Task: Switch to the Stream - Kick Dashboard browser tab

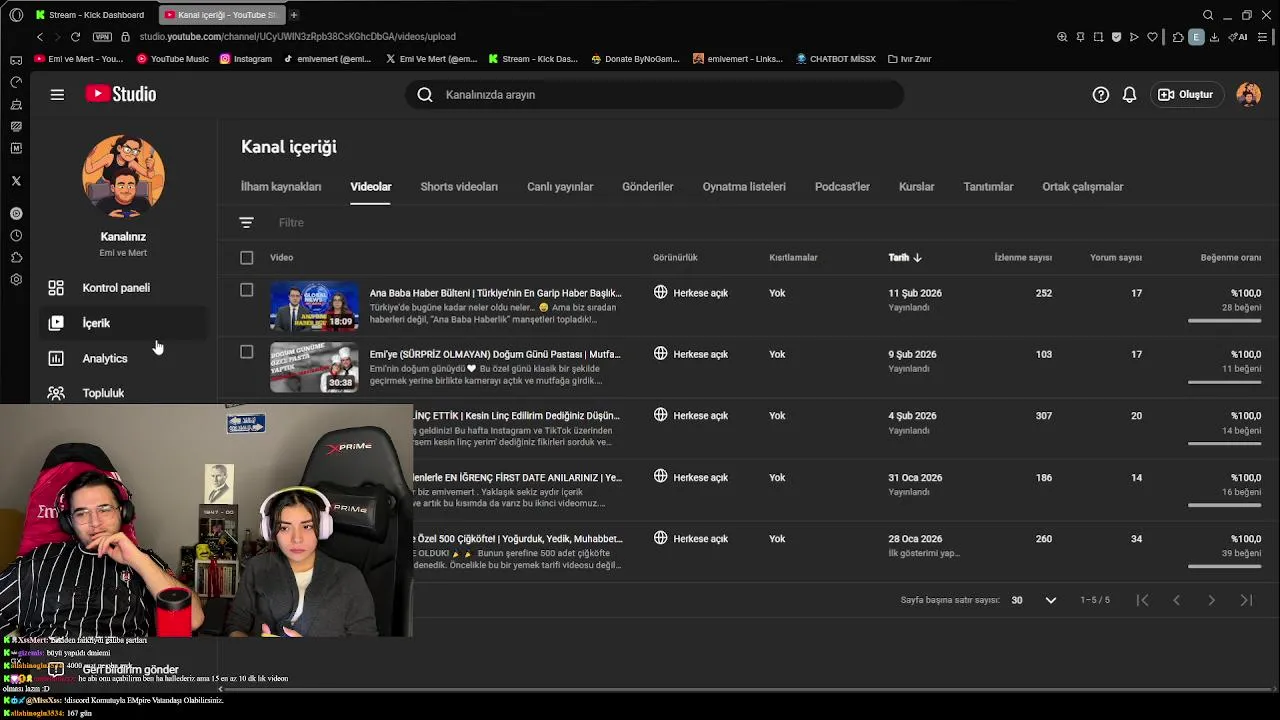Action: 90,15
